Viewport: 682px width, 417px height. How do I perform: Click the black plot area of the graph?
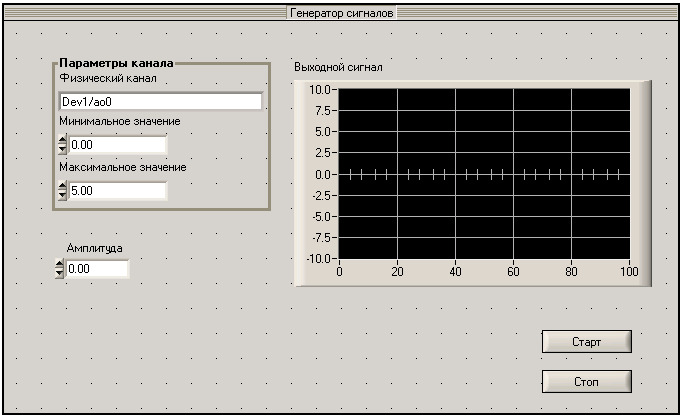click(x=484, y=174)
